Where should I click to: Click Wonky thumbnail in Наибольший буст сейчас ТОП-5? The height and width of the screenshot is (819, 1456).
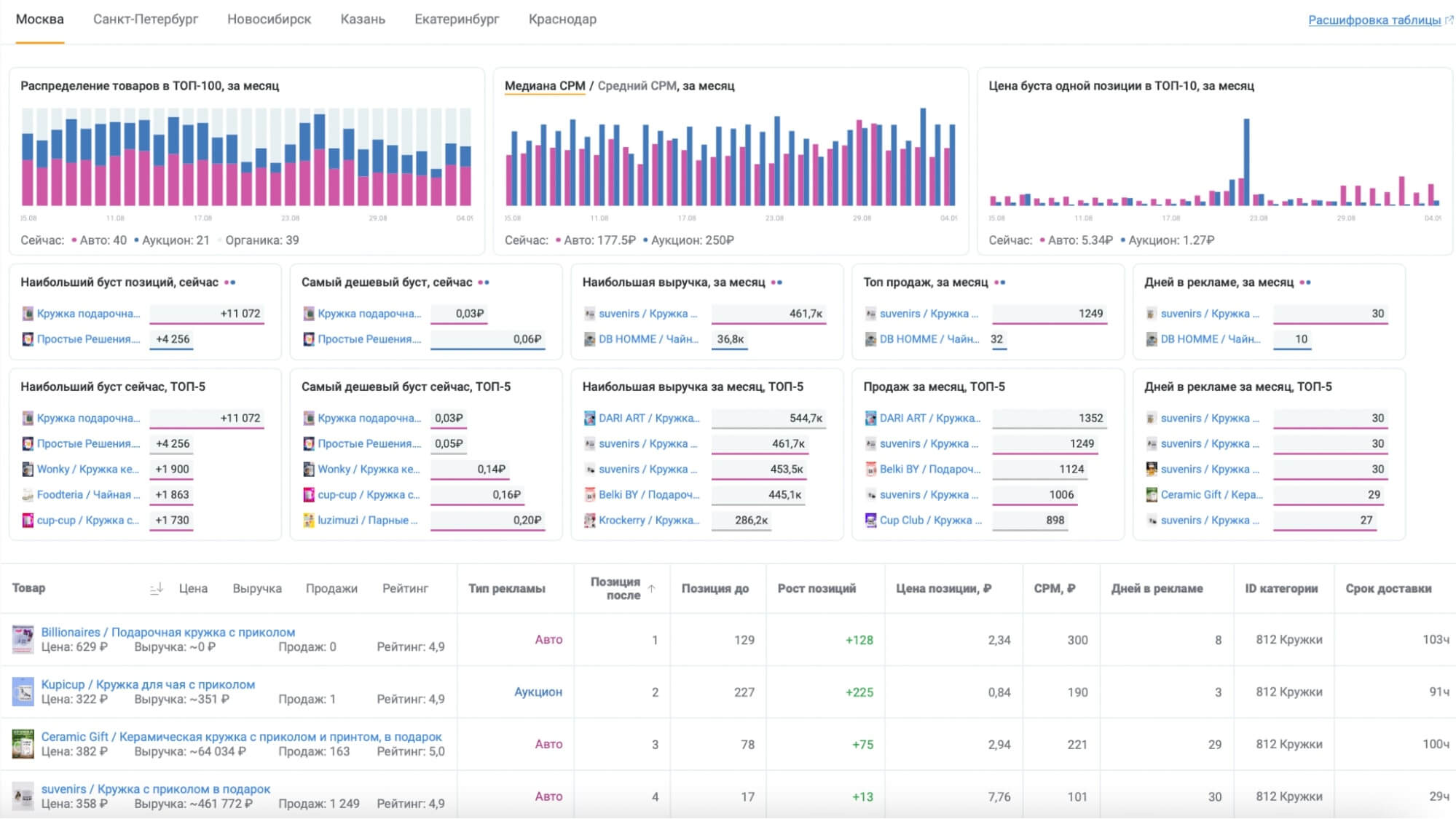[28, 469]
